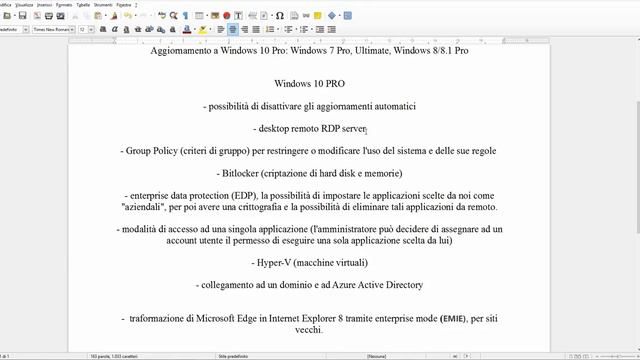Select the Clone Formatting paintbrush

(114, 16)
